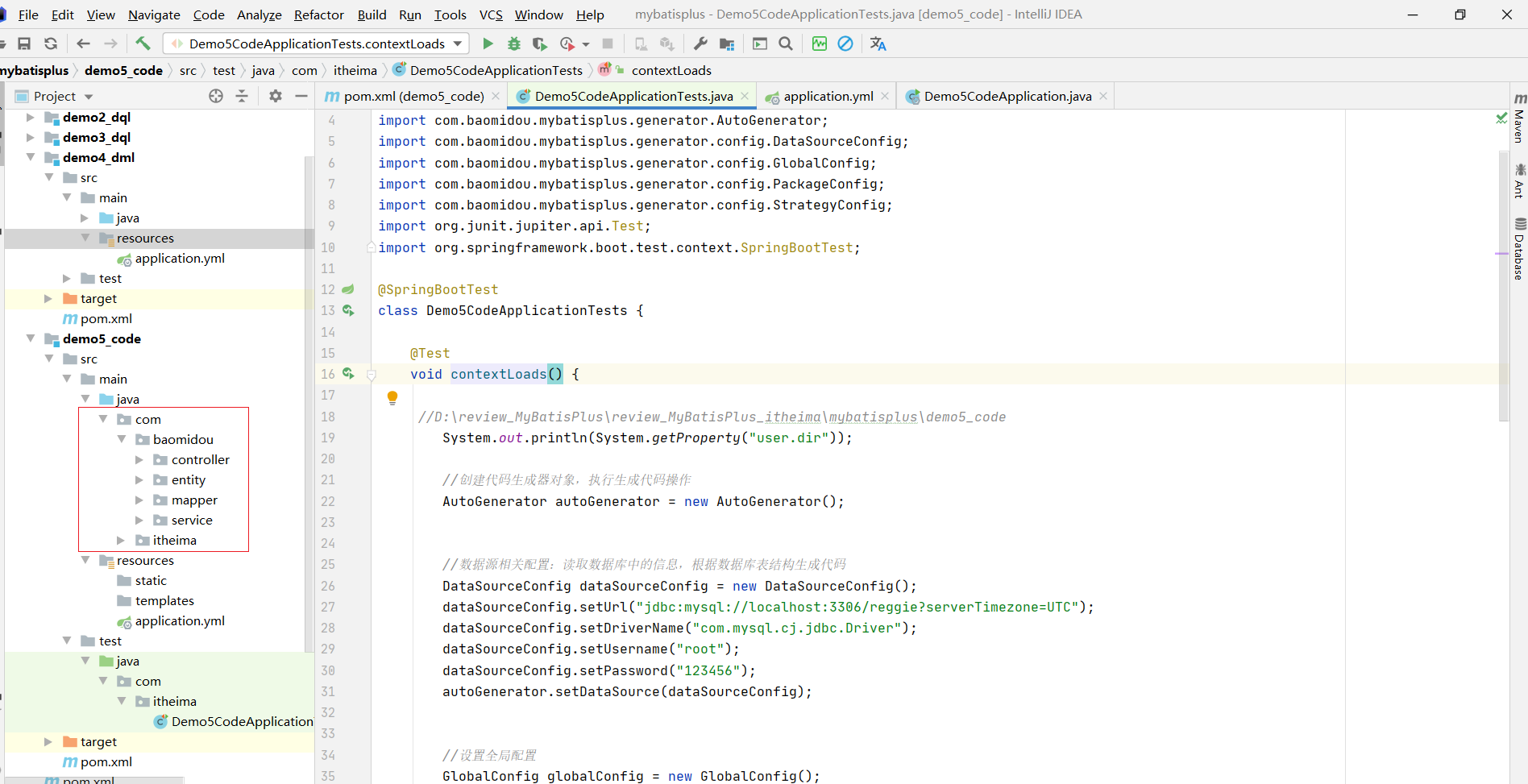Open the Database tool window
Screen dimensions: 1528x784
(1519, 249)
